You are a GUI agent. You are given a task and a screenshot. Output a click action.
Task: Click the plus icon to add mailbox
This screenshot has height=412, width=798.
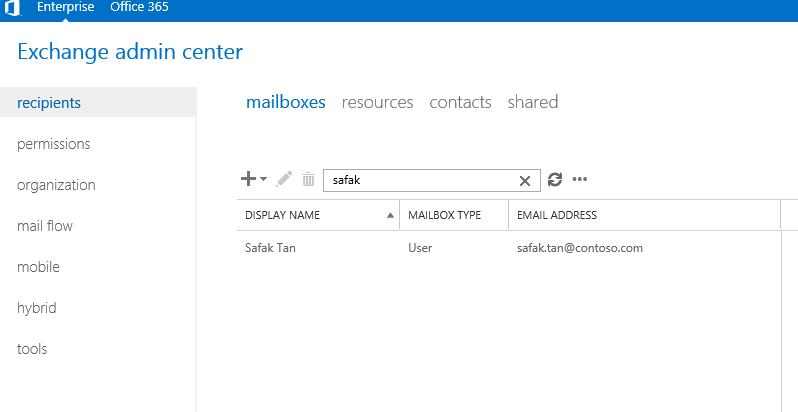(x=248, y=179)
